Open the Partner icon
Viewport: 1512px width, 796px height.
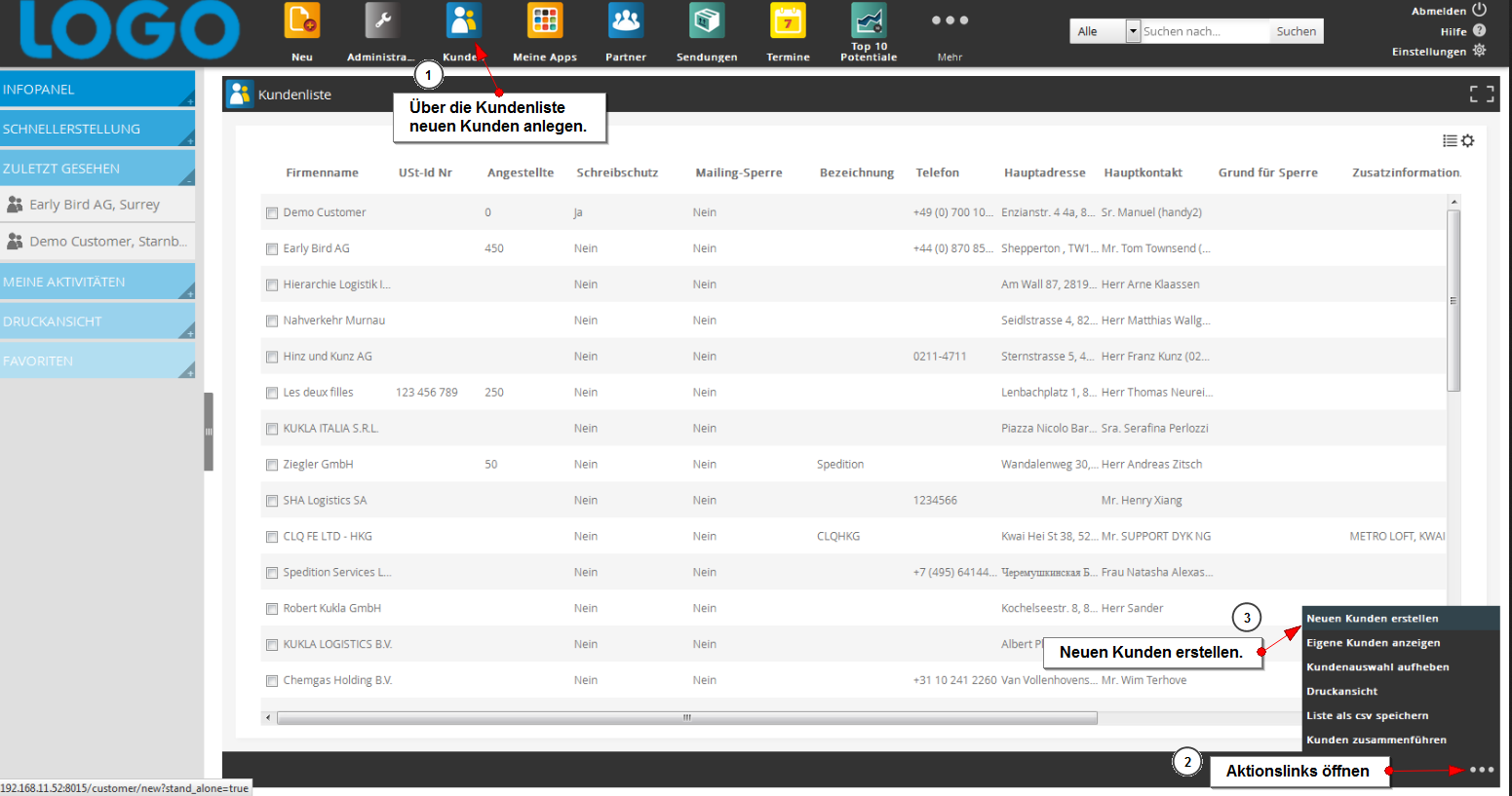point(625,21)
